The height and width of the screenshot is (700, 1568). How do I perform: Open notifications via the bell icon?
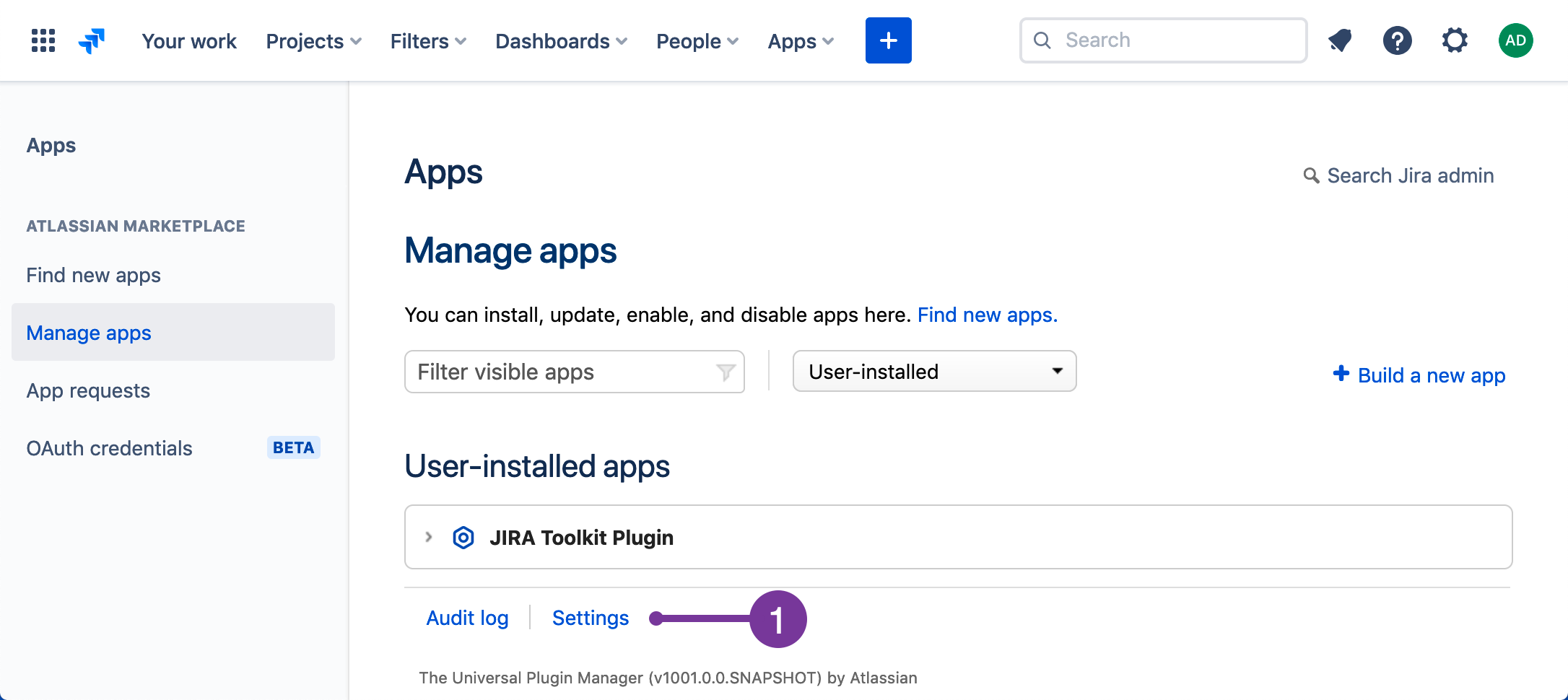1340,40
